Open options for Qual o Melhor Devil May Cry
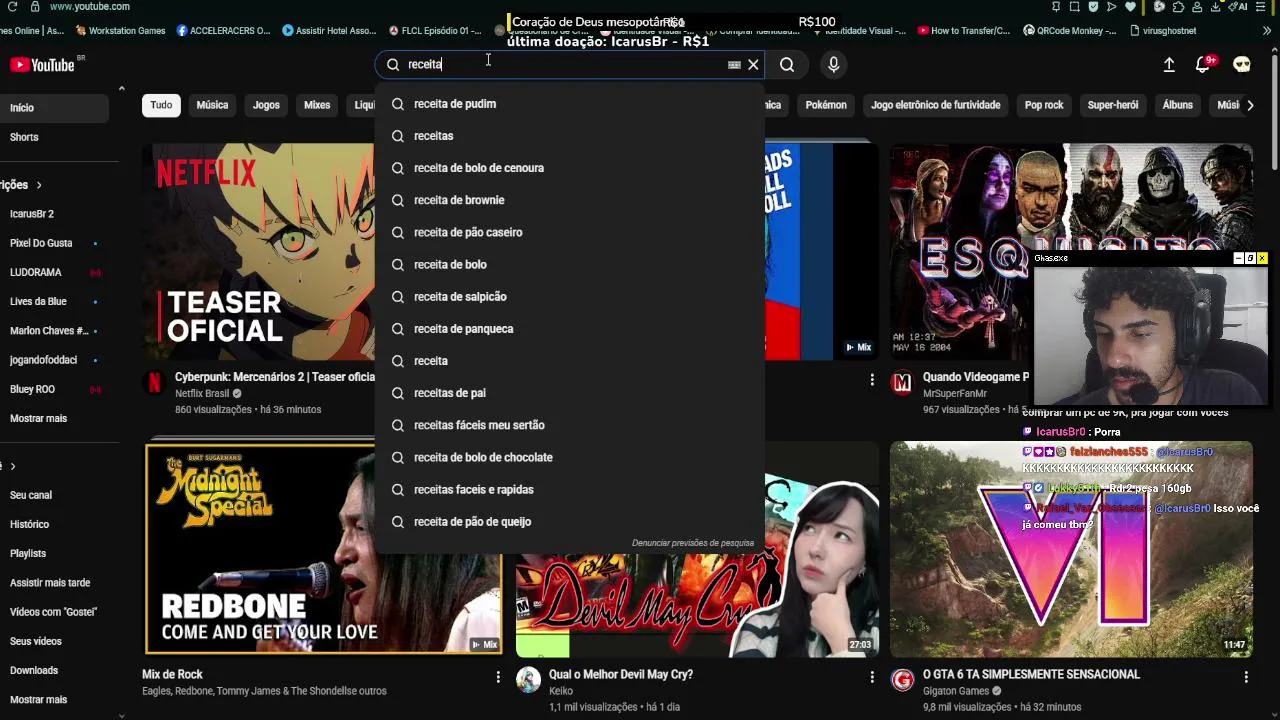 click(872, 677)
